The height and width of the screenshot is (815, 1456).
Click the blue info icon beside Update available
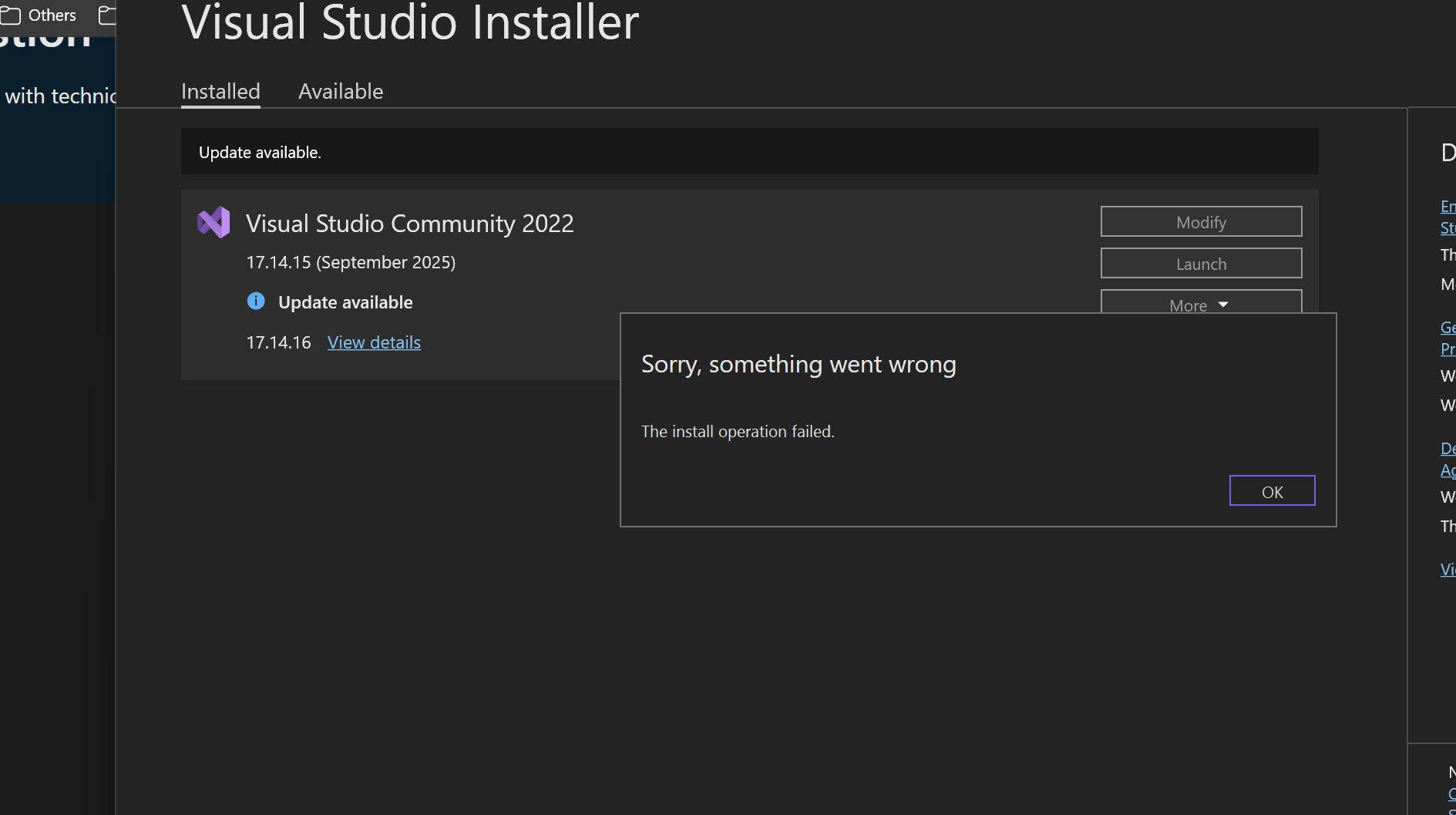[255, 301]
